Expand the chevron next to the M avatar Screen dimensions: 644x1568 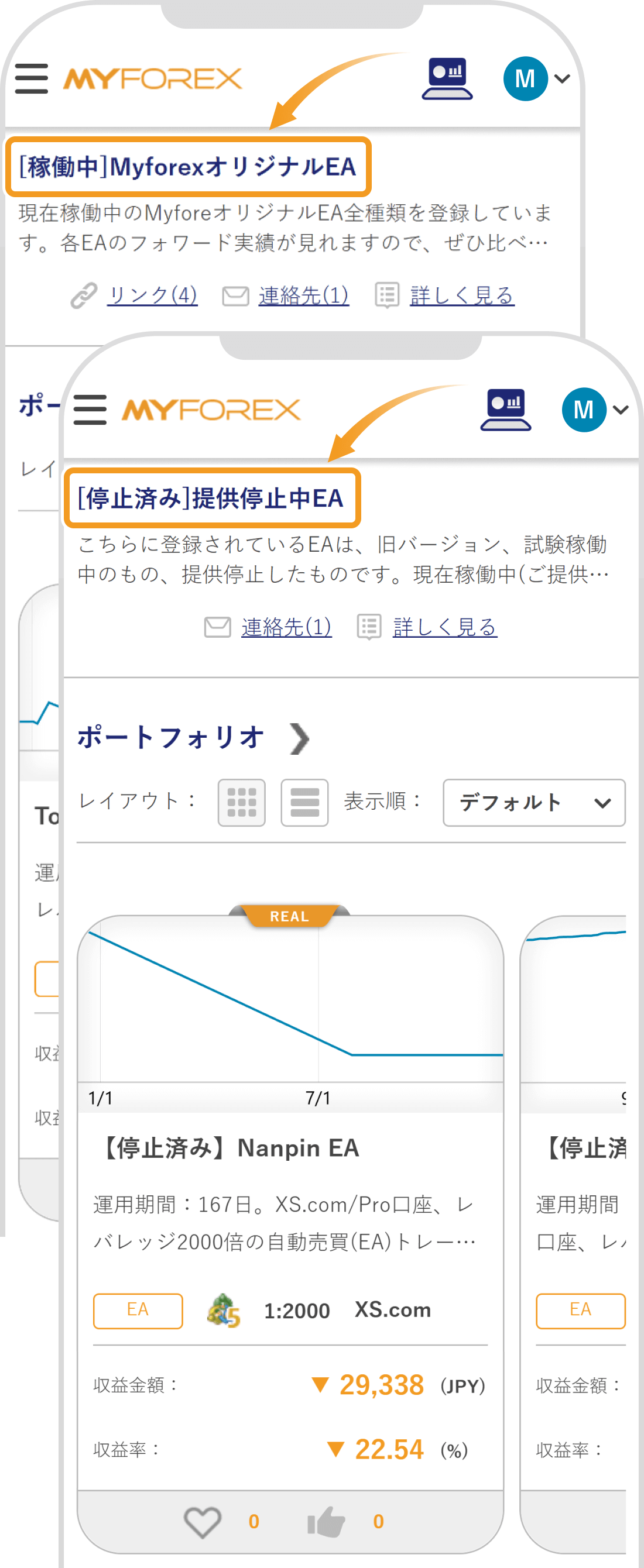pos(621,409)
